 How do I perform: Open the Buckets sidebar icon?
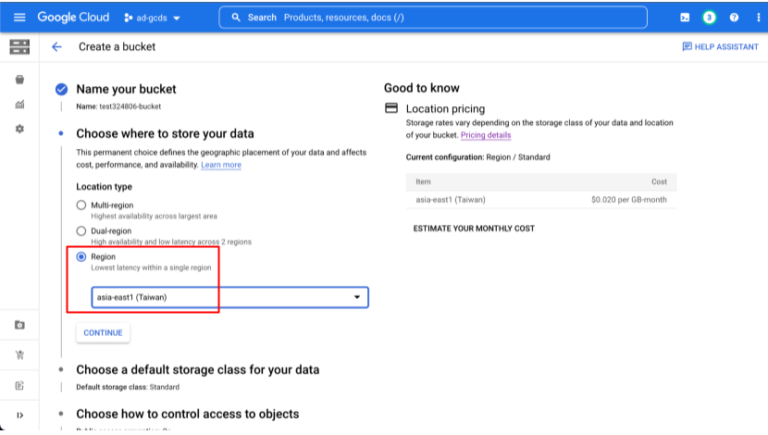[20, 79]
